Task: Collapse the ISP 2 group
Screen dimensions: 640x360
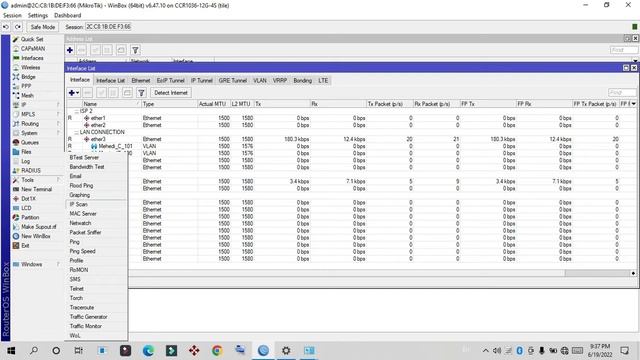Action: (x=76, y=111)
